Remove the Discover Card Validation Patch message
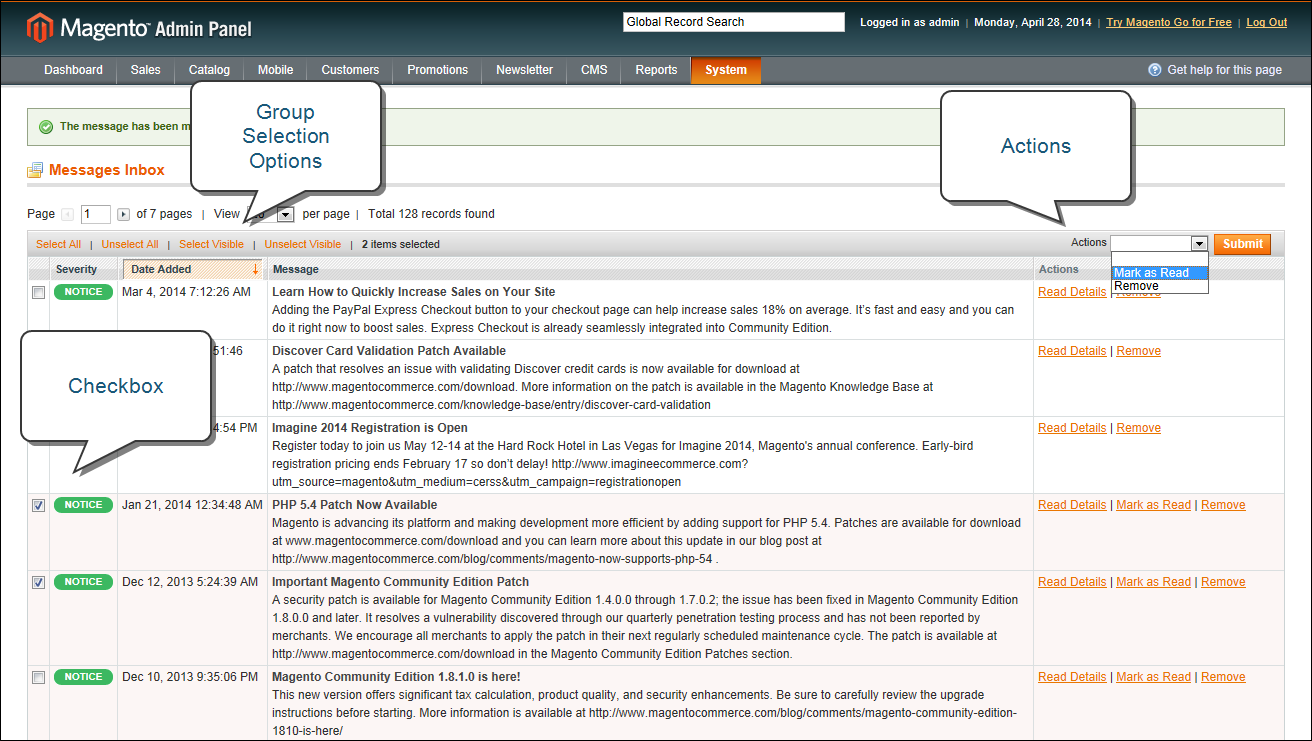Image resolution: width=1312 pixels, height=741 pixels. point(1138,351)
